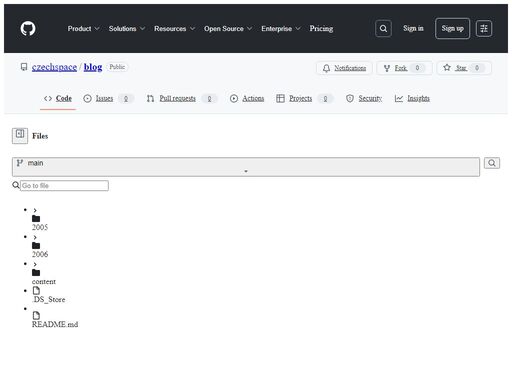This screenshot has width=512, height=384.
Task: Click the Fork count 0 badge
Action: coord(417,68)
